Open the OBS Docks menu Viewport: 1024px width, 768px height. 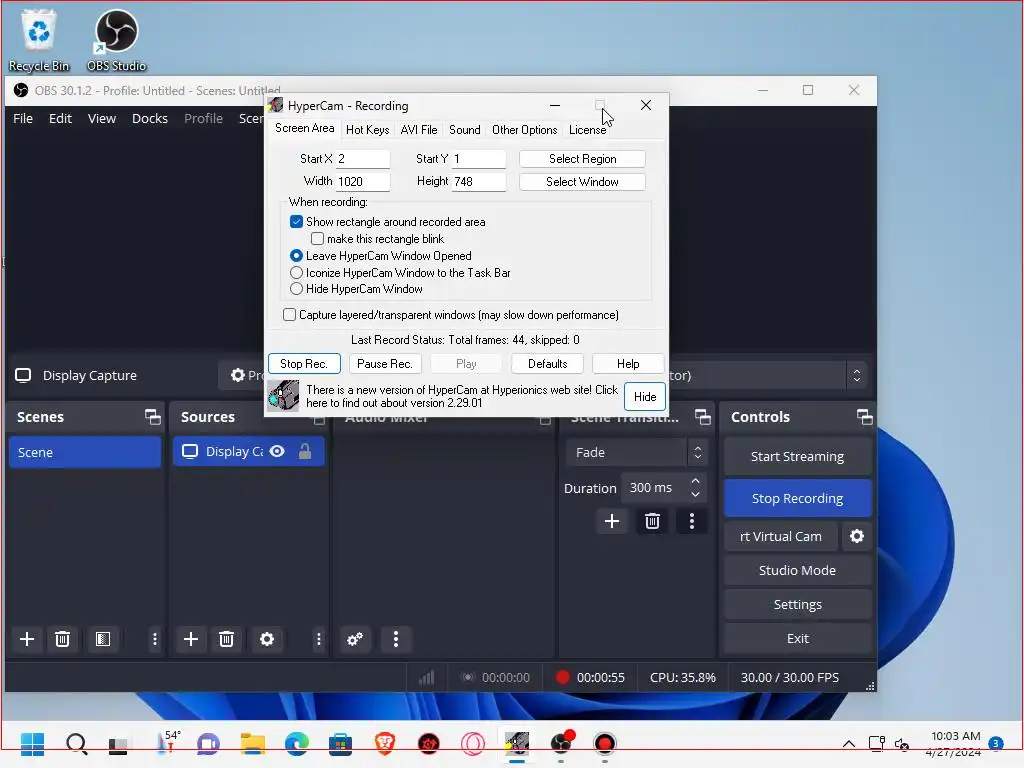click(150, 118)
